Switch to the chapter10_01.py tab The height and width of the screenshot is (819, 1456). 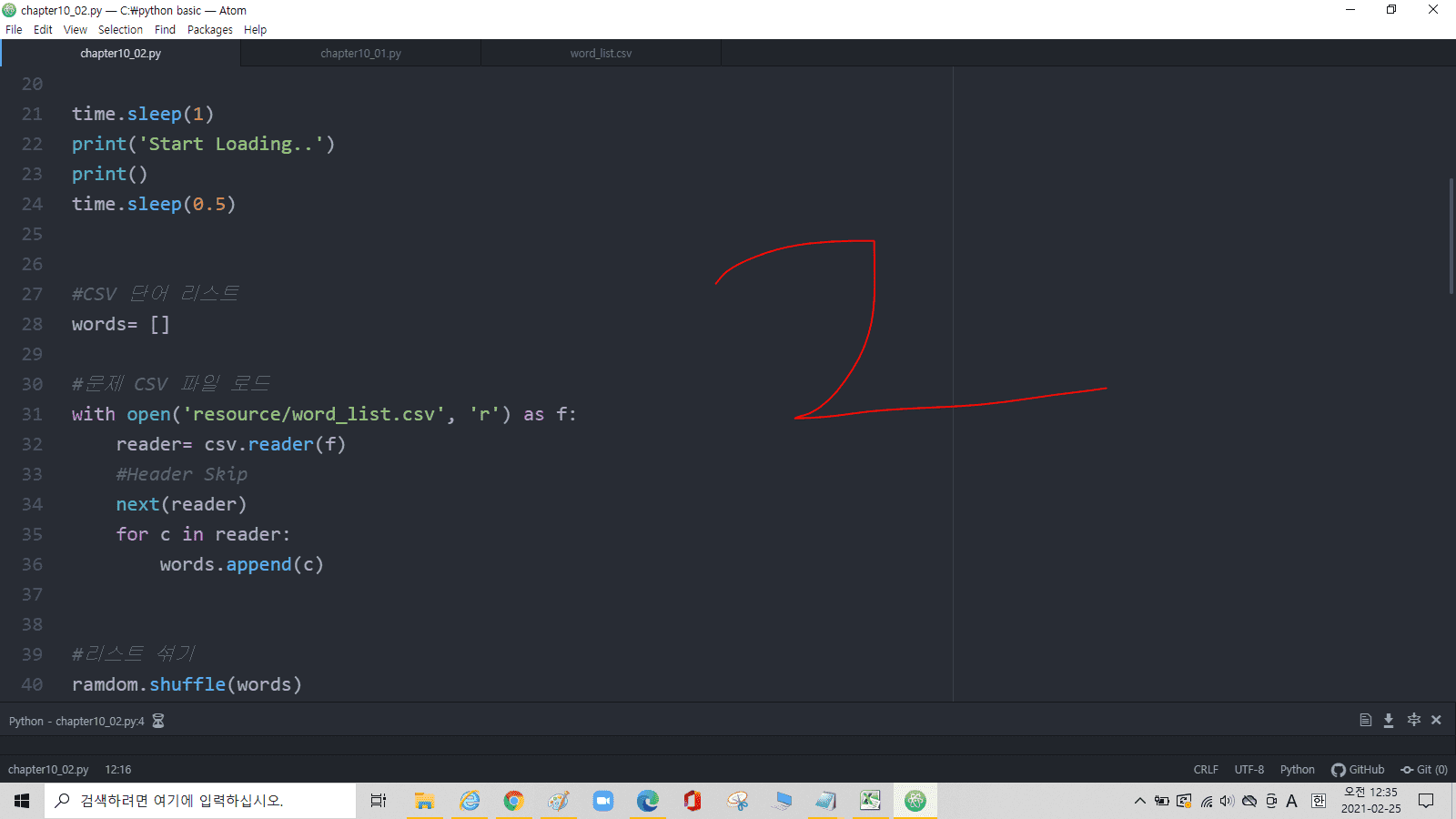pos(360,54)
